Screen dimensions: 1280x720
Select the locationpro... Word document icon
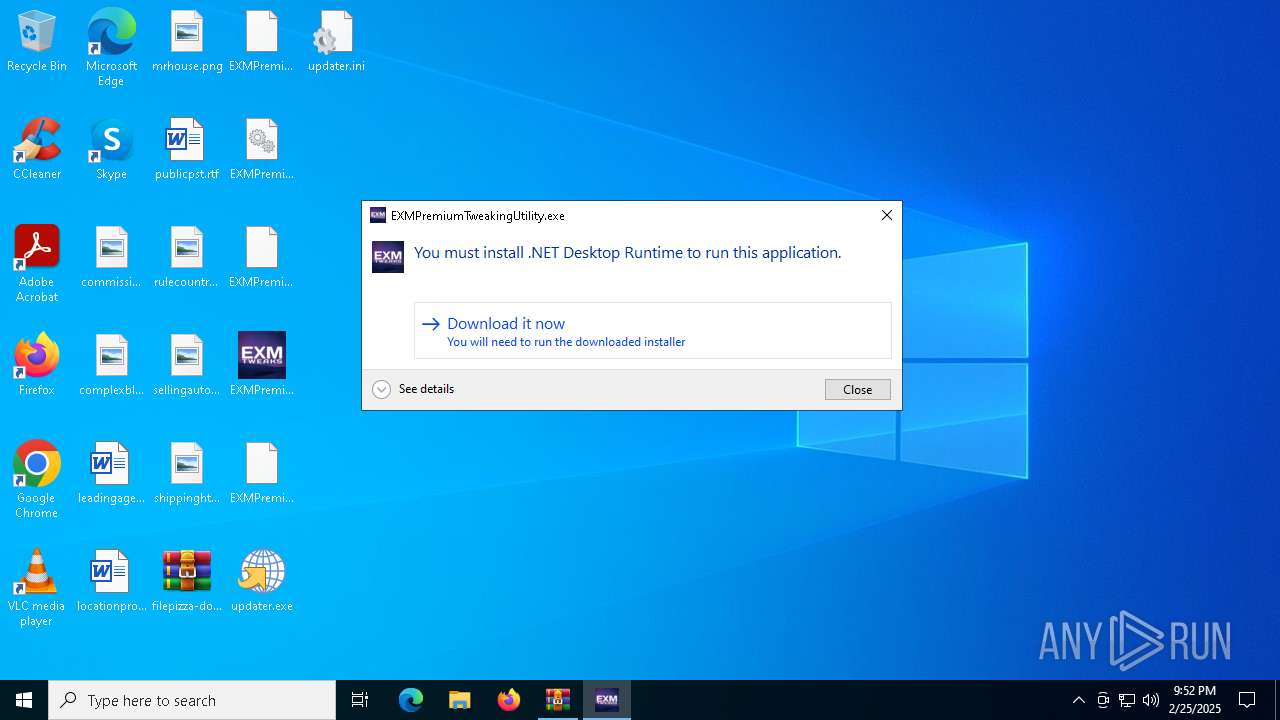click(x=111, y=581)
